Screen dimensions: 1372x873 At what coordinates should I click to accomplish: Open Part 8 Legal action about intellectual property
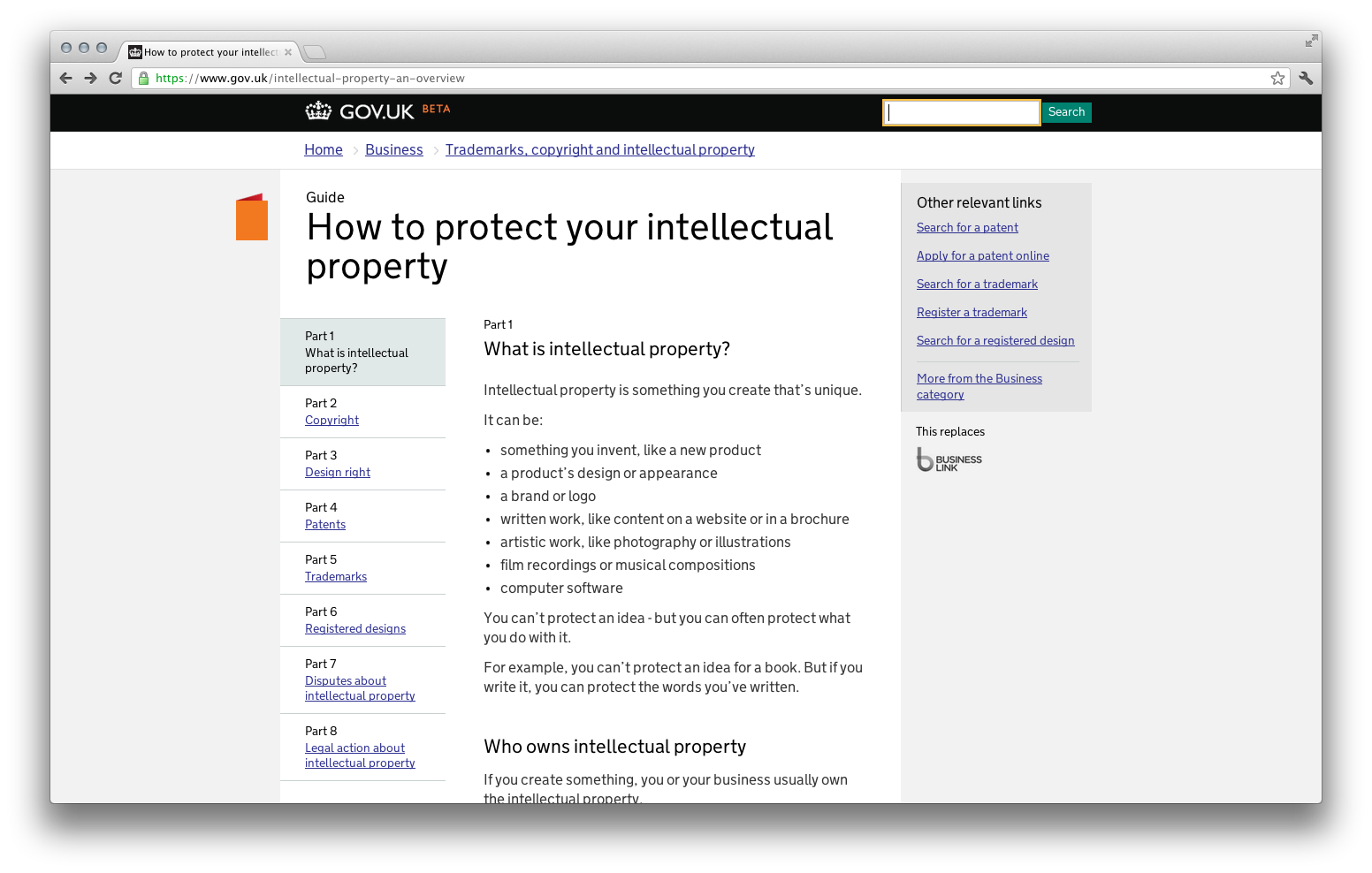(x=360, y=755)
